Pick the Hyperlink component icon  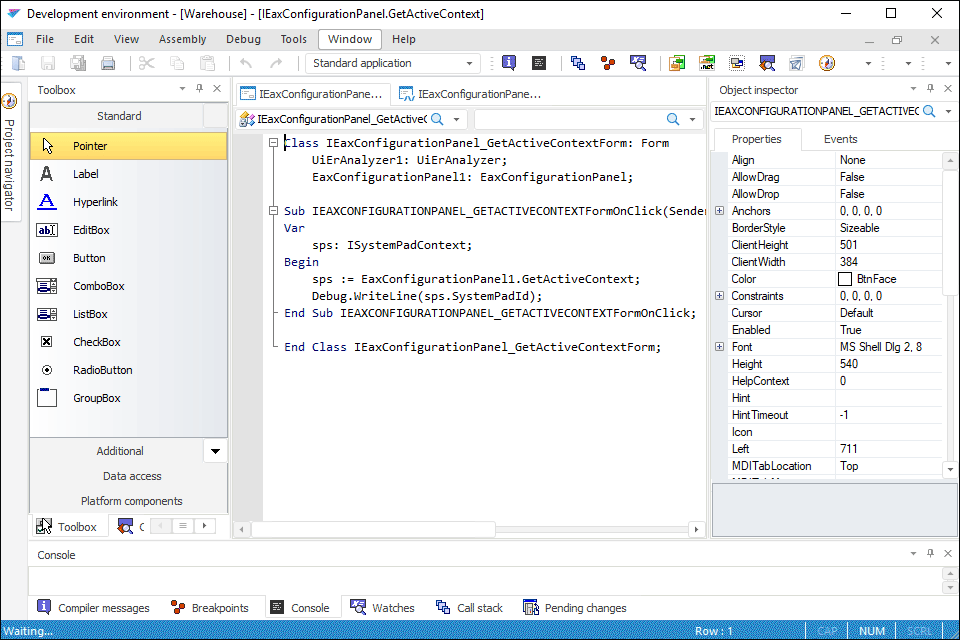point(47,202)
